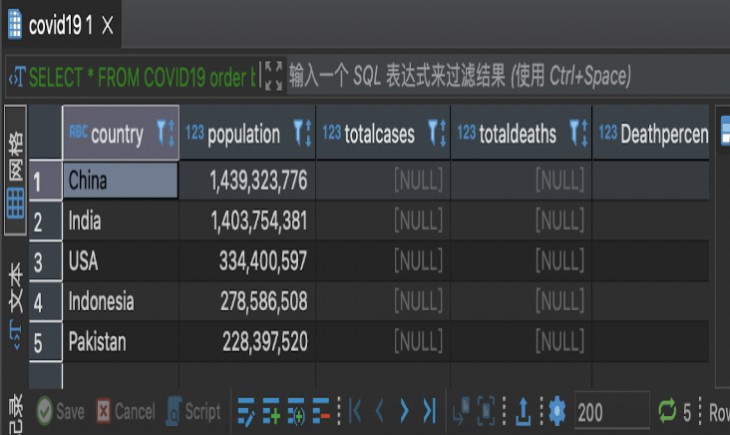
Task: Focus the SQL filter expression input field
Action: point(507,76)
